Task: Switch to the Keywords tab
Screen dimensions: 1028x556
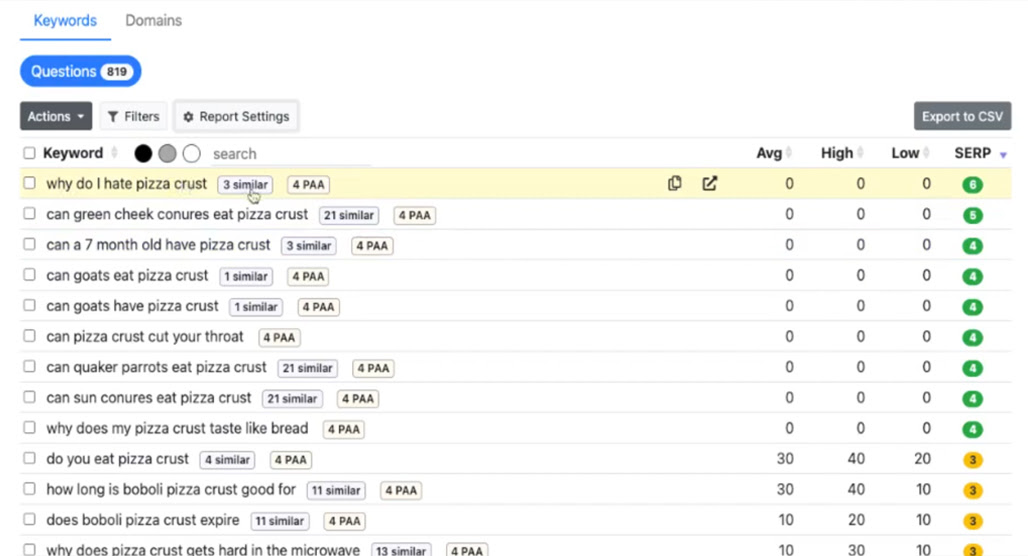Action: [x=65, y=20]
